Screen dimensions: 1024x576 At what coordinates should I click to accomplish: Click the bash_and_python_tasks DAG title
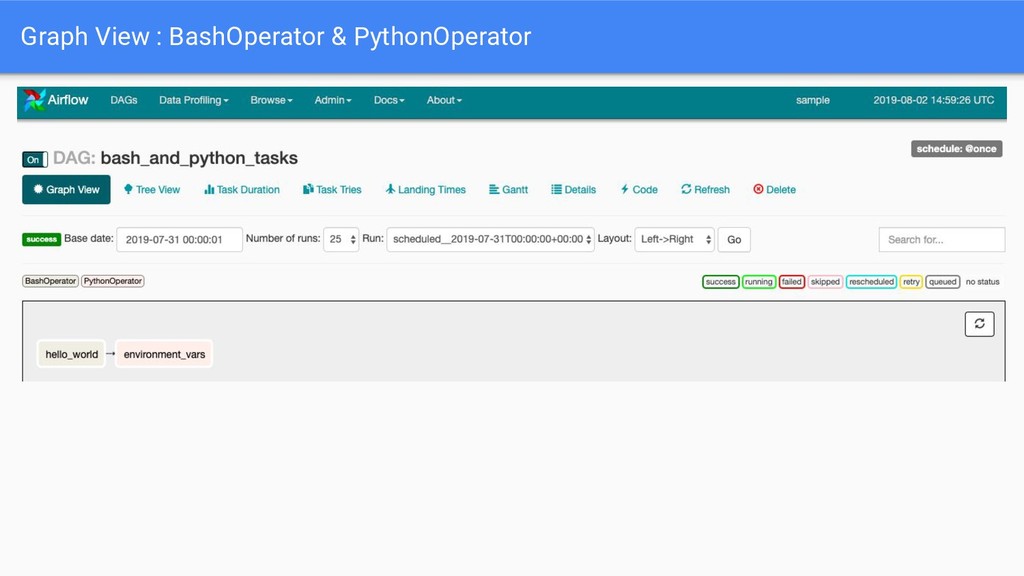pos(199,158)
